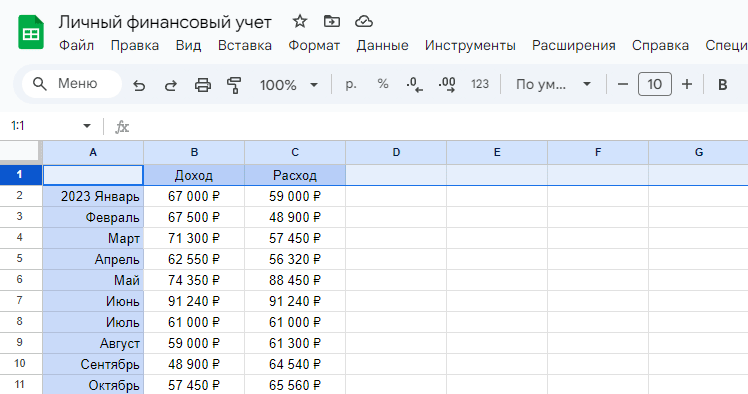Check the cloud save status icon

coord(364,21)
